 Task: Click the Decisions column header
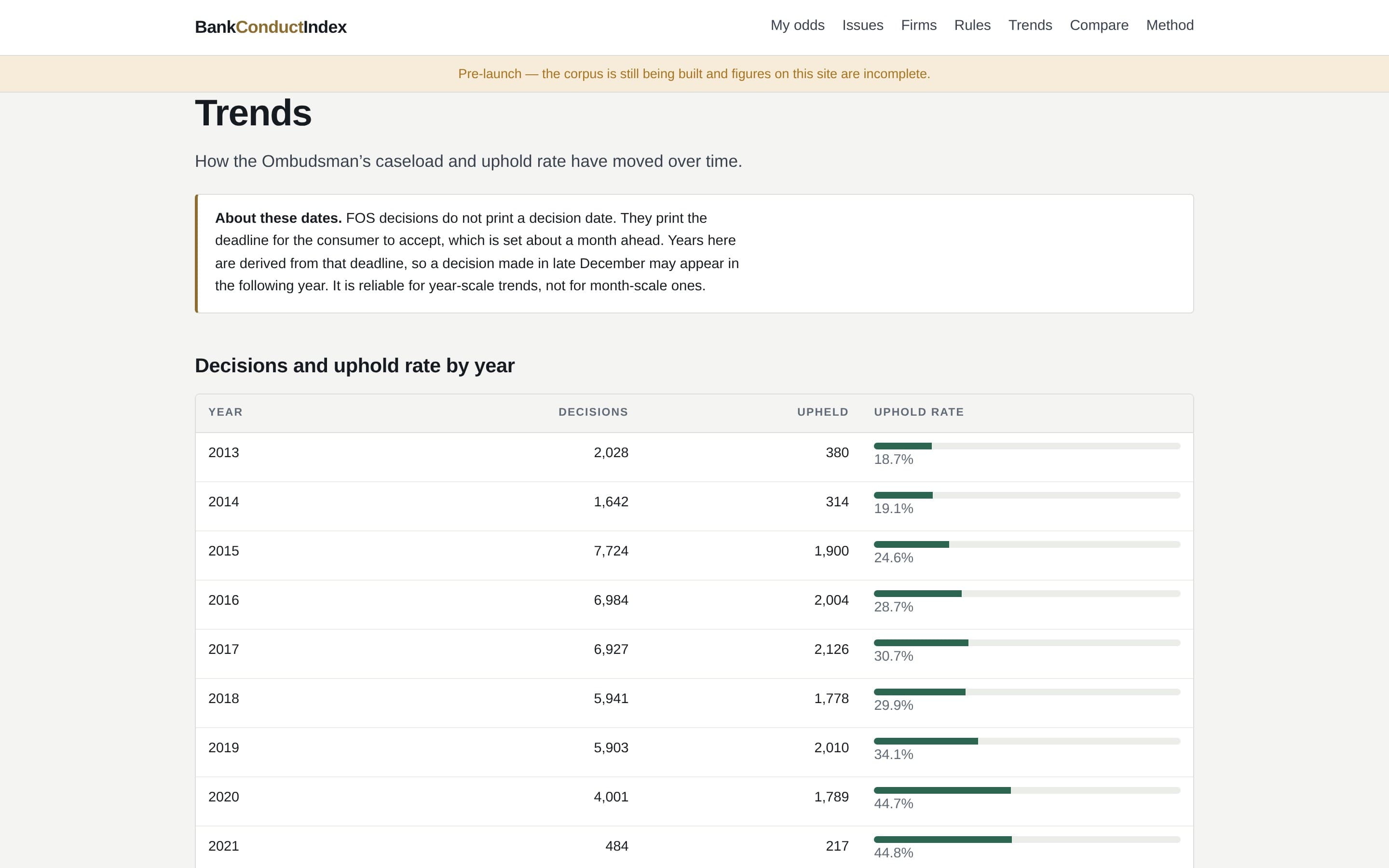(x=593, y=412)
